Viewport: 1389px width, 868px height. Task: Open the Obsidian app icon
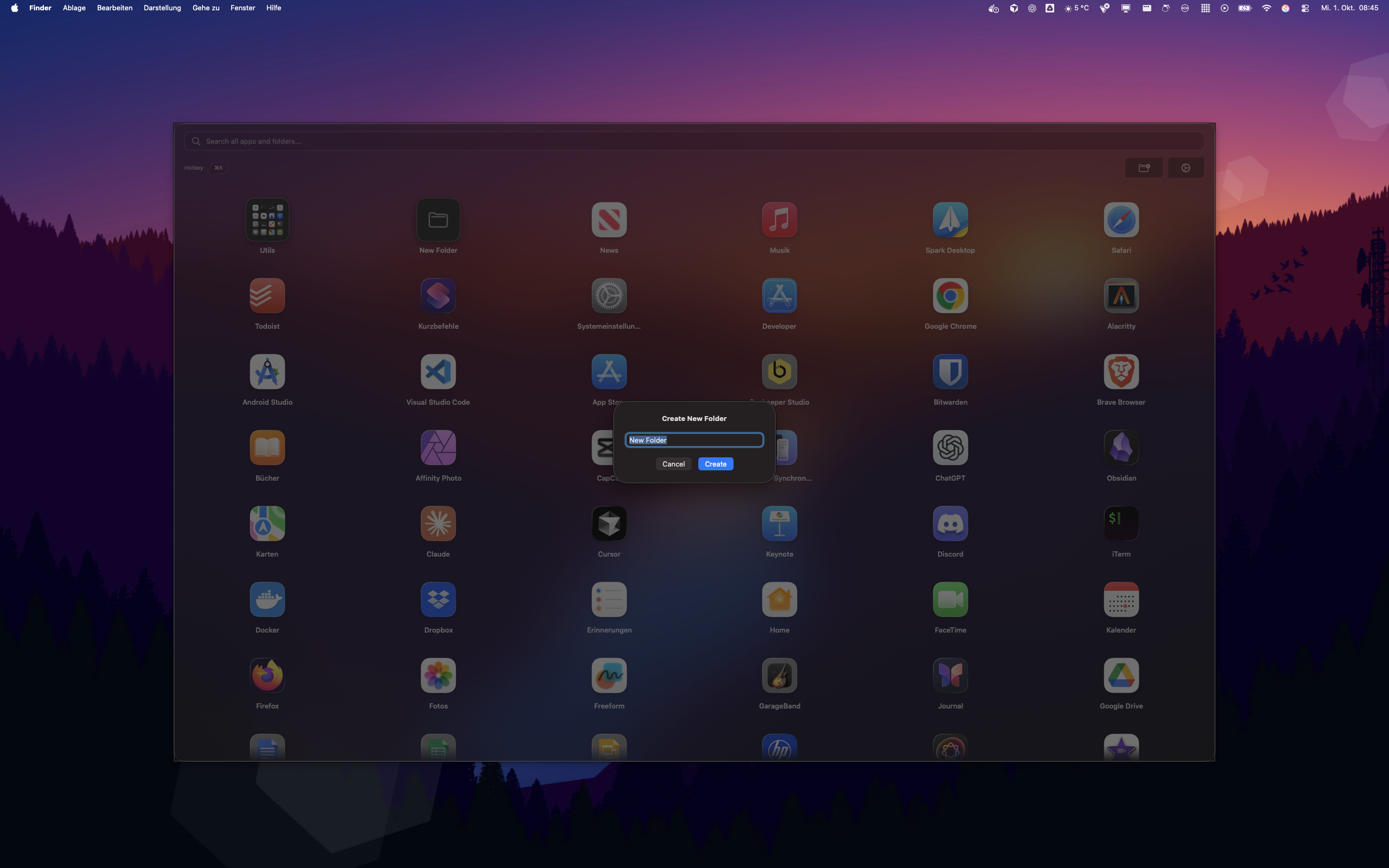coord(1120,448)
